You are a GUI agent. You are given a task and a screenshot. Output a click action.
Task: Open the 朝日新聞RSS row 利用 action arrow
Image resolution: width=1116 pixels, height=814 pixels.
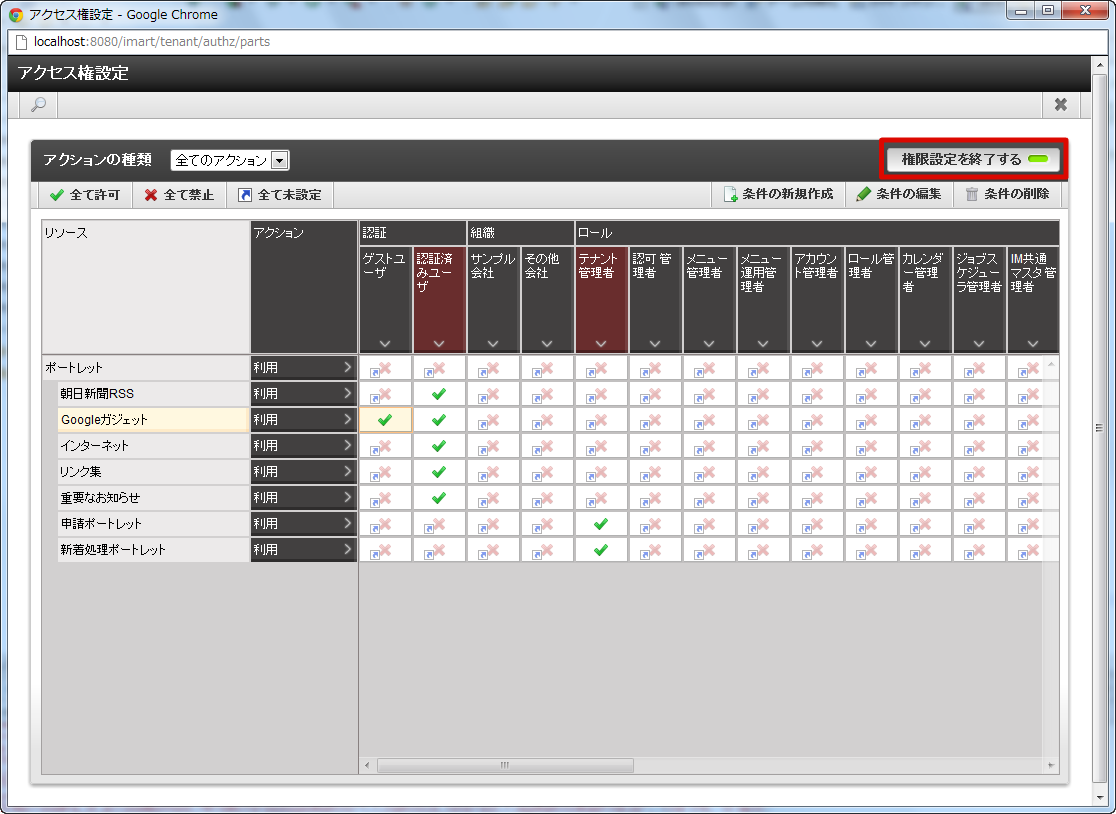pyautogui.click(x=347, y=393)
